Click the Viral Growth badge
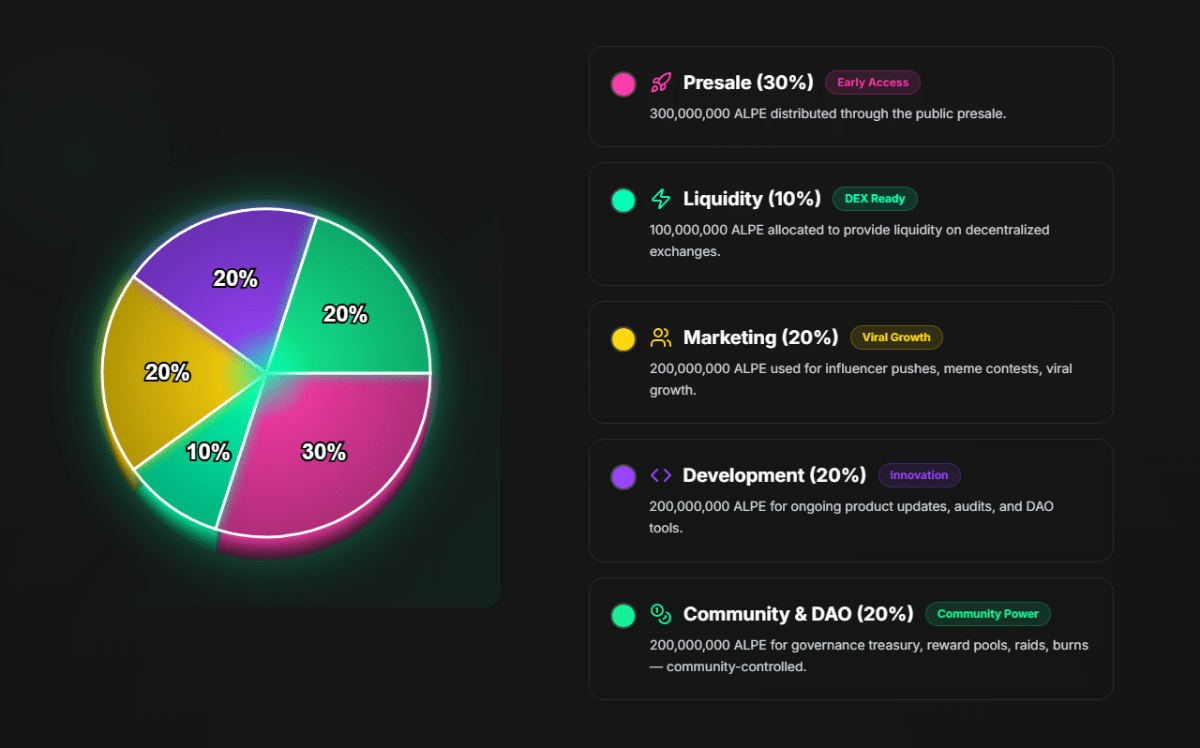 896,337
